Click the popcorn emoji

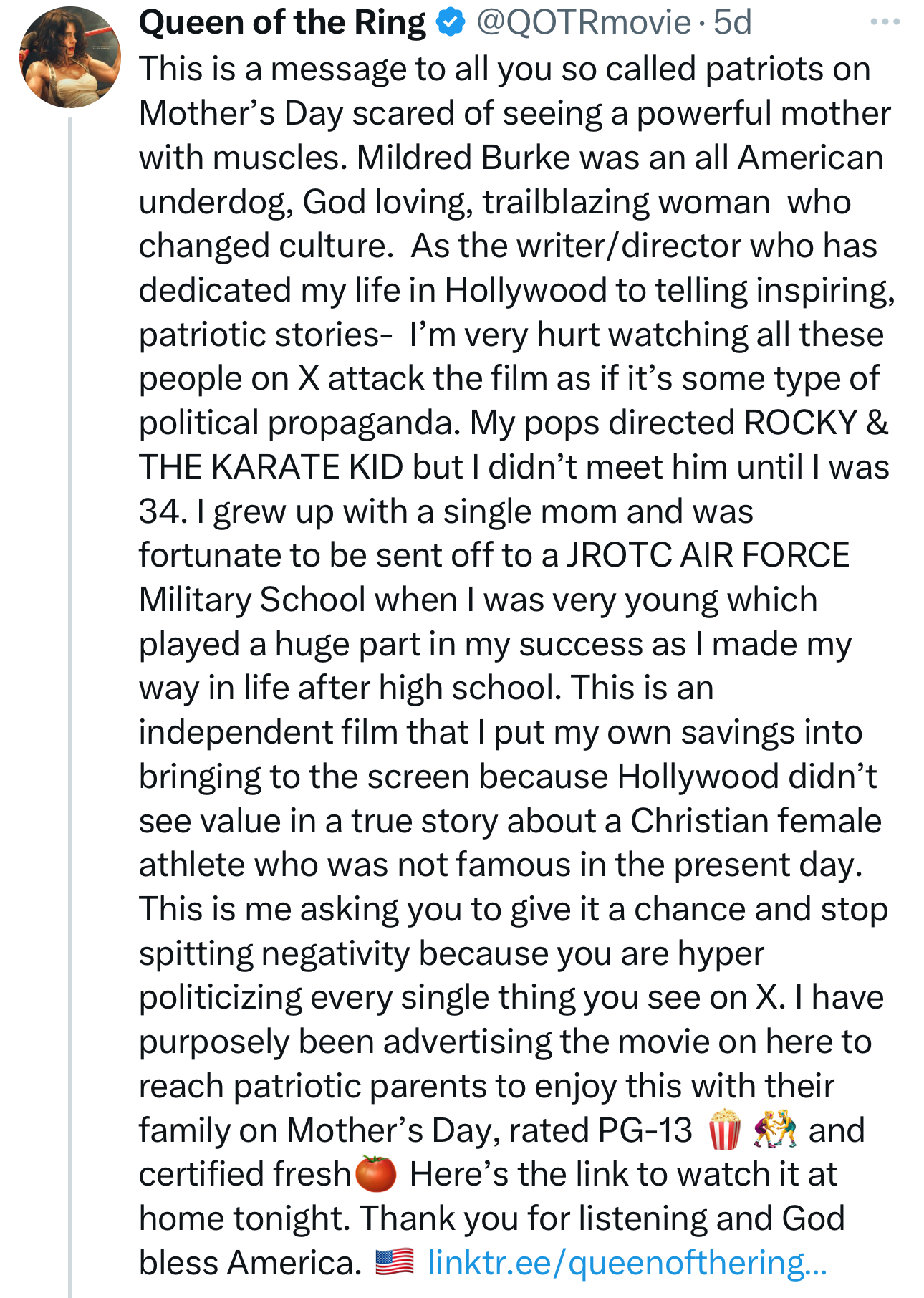click(724, 1130)
